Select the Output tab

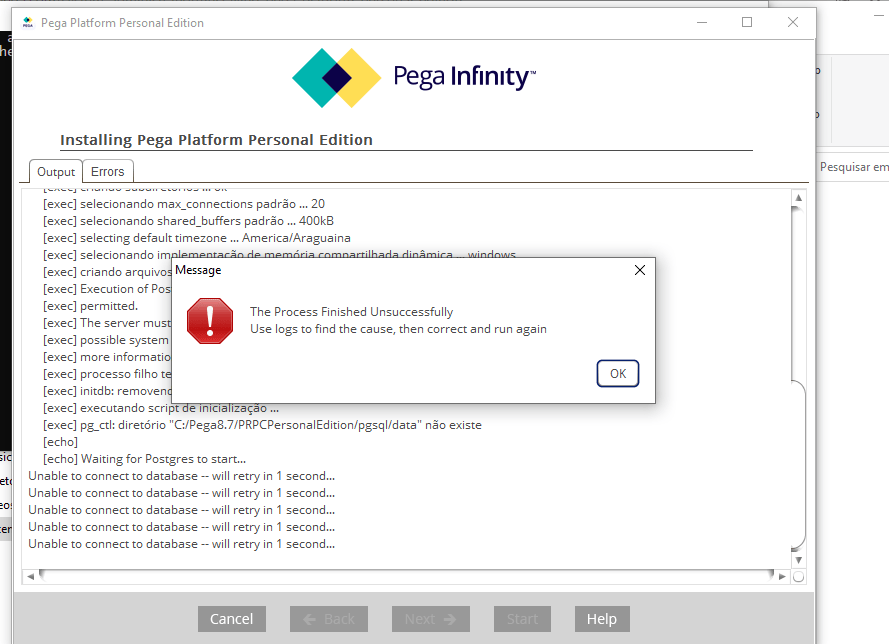[56, 172]
